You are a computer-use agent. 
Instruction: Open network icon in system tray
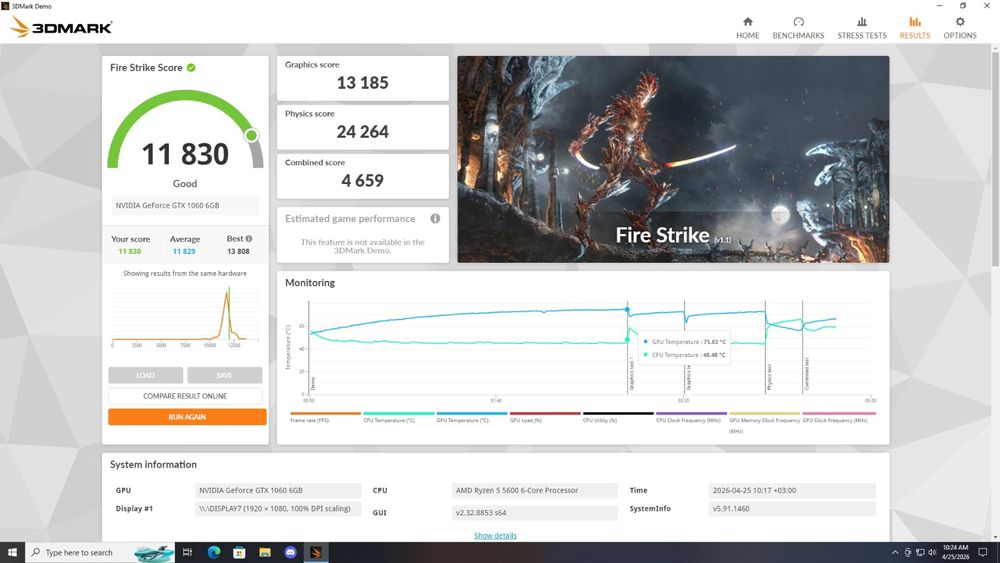(920, 552)
